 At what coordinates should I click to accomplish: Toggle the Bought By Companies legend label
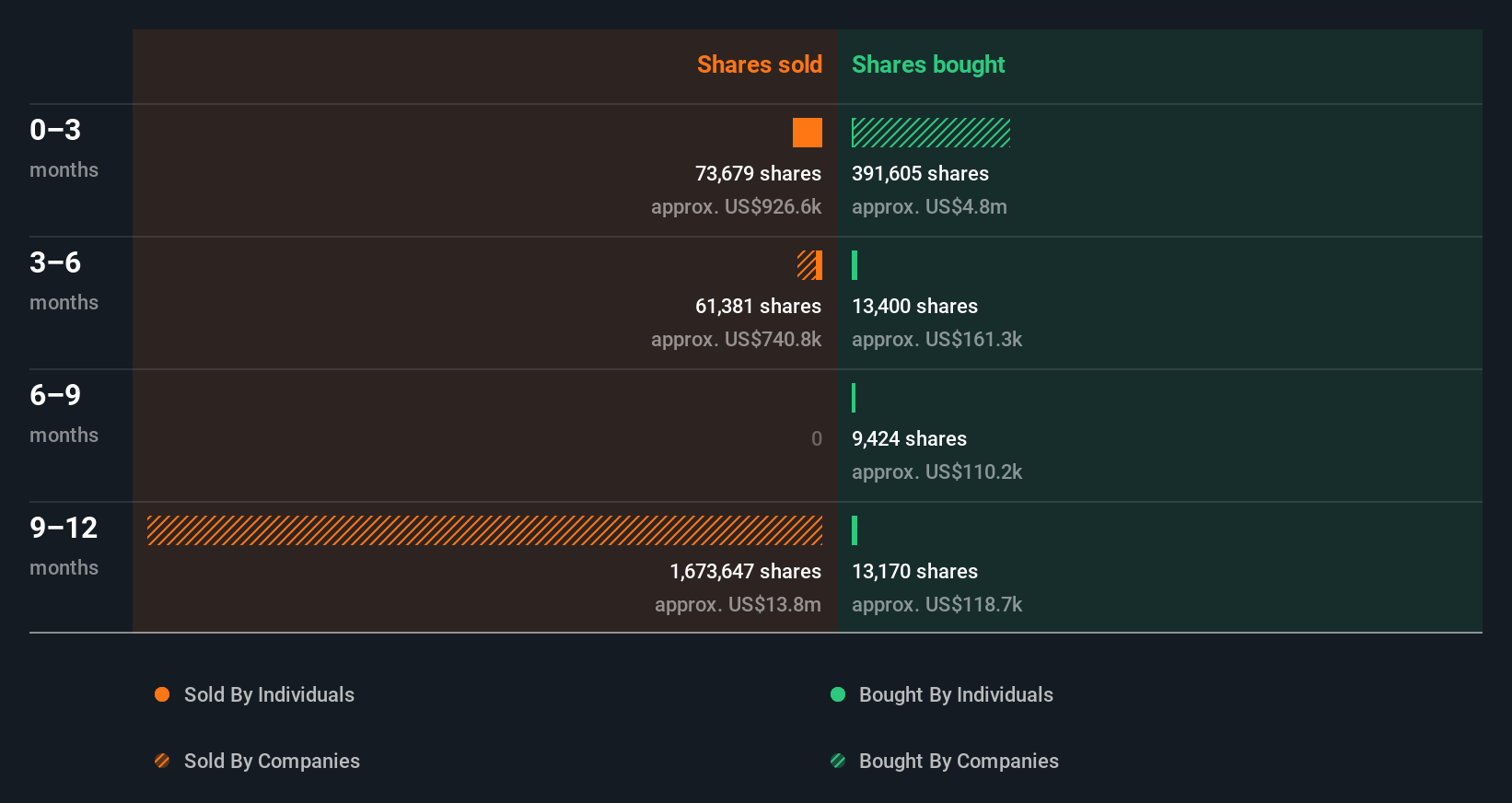(x=959, y=761)
